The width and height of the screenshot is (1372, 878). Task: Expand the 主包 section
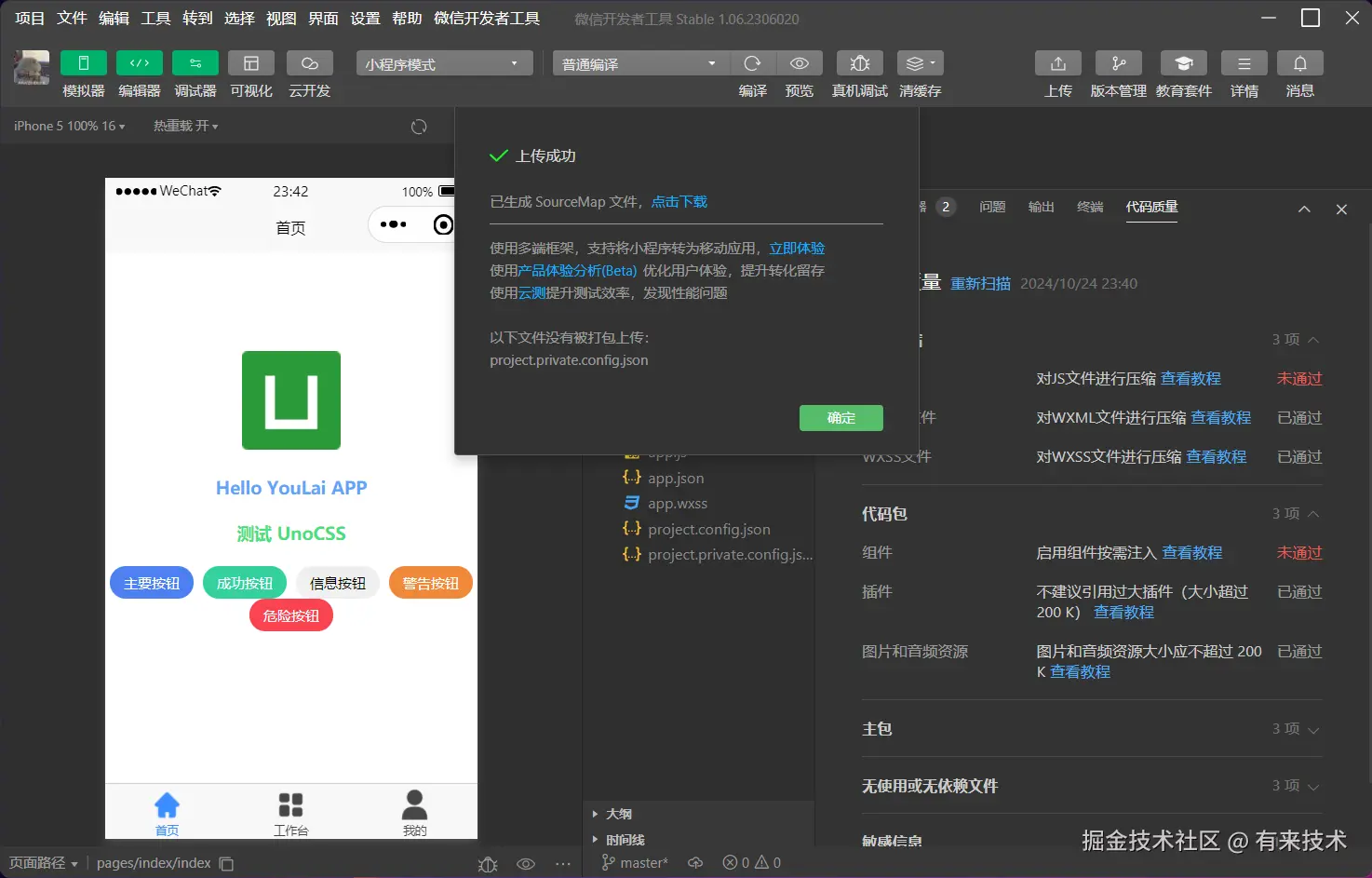point(1313,730)
